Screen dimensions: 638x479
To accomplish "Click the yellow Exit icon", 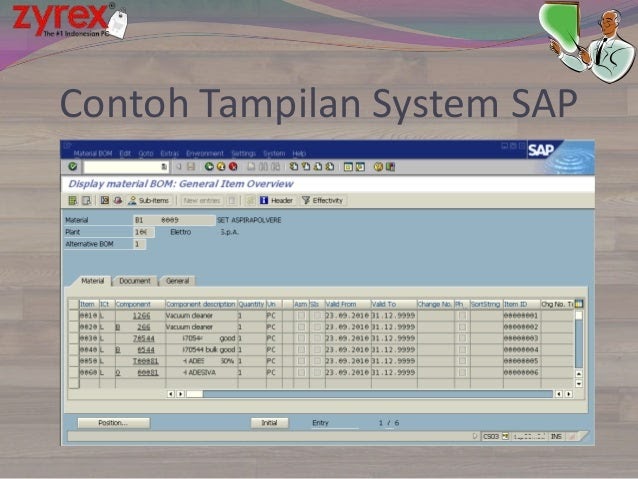I will (x=221, y=166).
